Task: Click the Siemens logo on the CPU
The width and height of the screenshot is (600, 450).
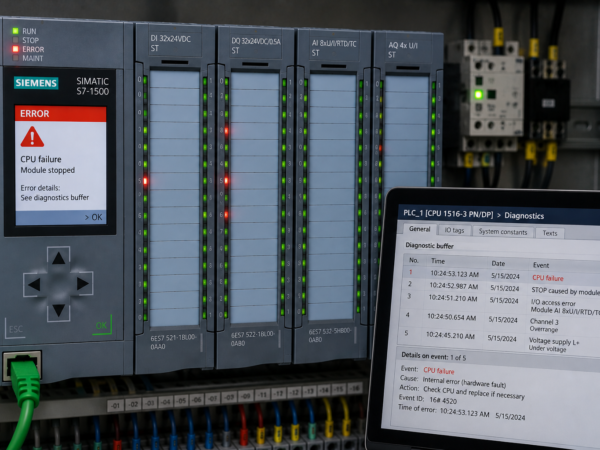Action: coord(36,83)
